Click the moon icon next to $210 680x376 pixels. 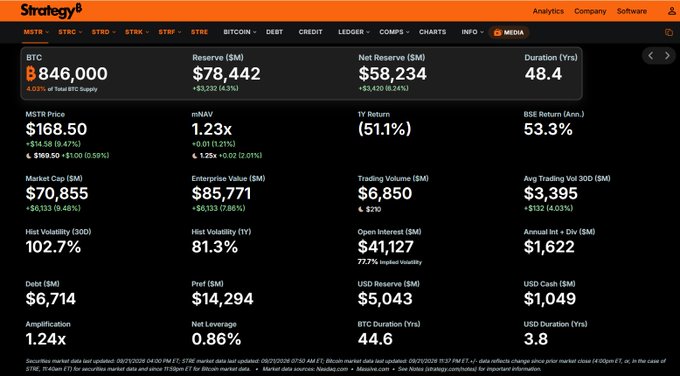click(x=361, y=209)
